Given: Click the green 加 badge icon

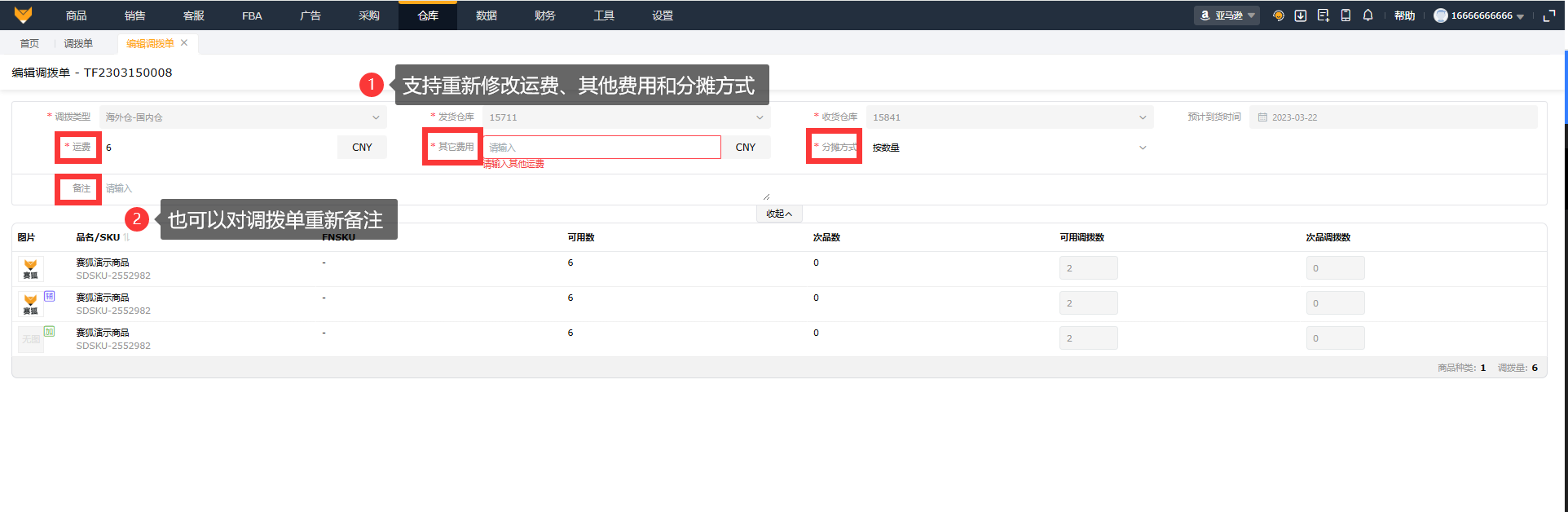Looking at the screenshot, I should point(49,331).
